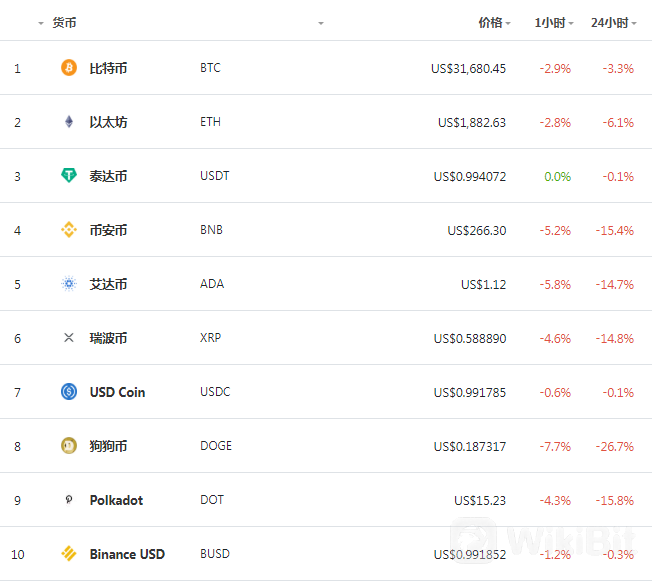The height and width of the screenshot is (582, 652).
Task: Sort by 1小时 change column
Action: (x=554, y=22)
